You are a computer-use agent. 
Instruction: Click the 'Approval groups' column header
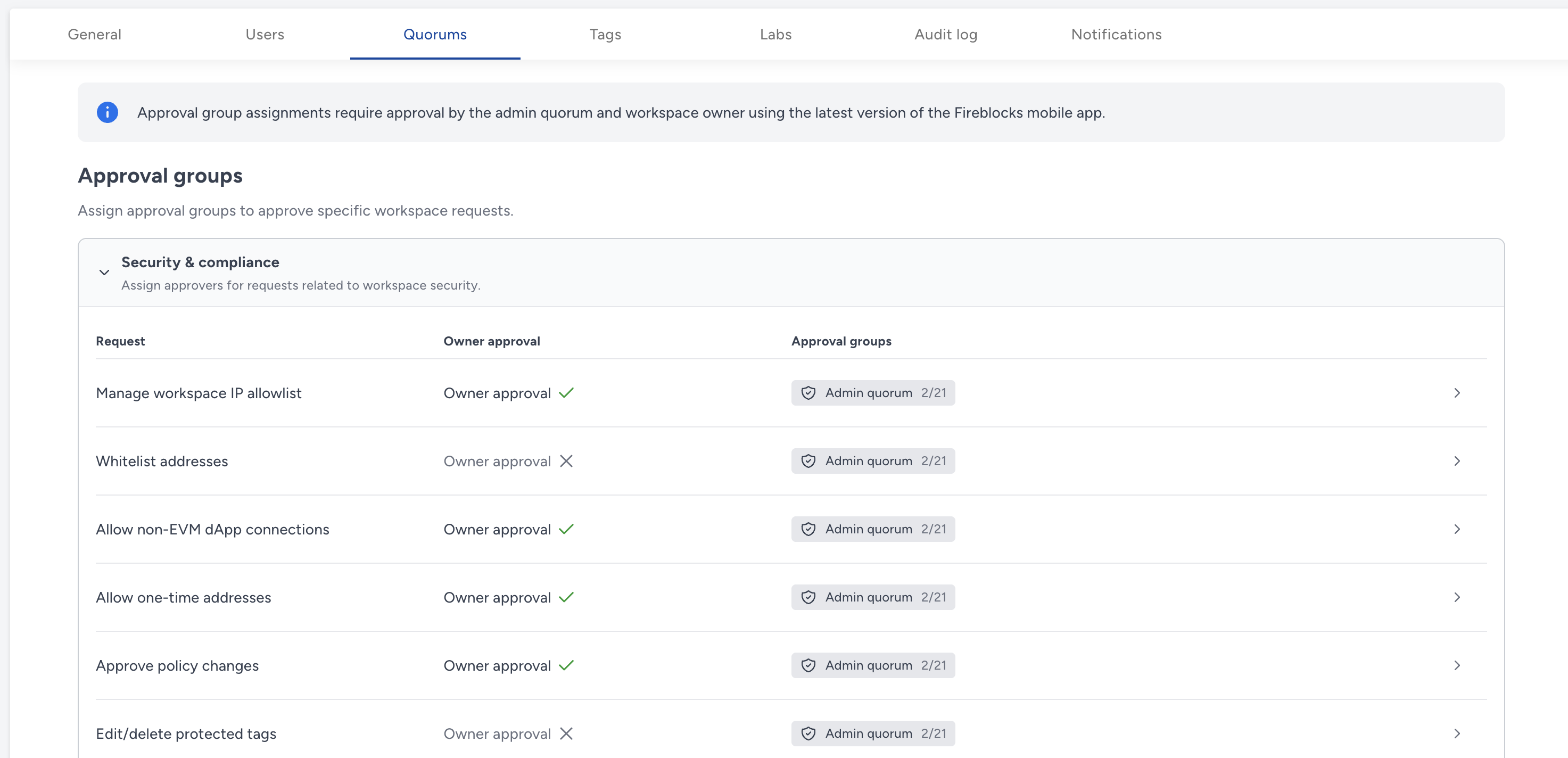[841, 342]
